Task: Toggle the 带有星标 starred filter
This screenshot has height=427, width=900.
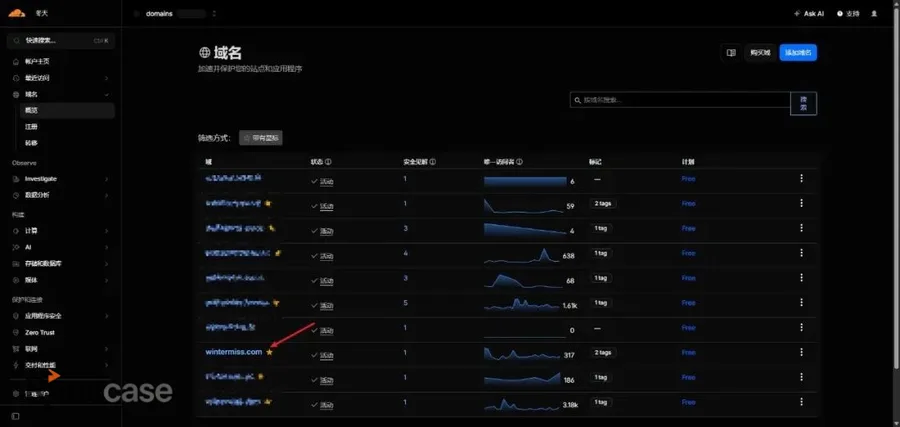Action: pos(261,138)
